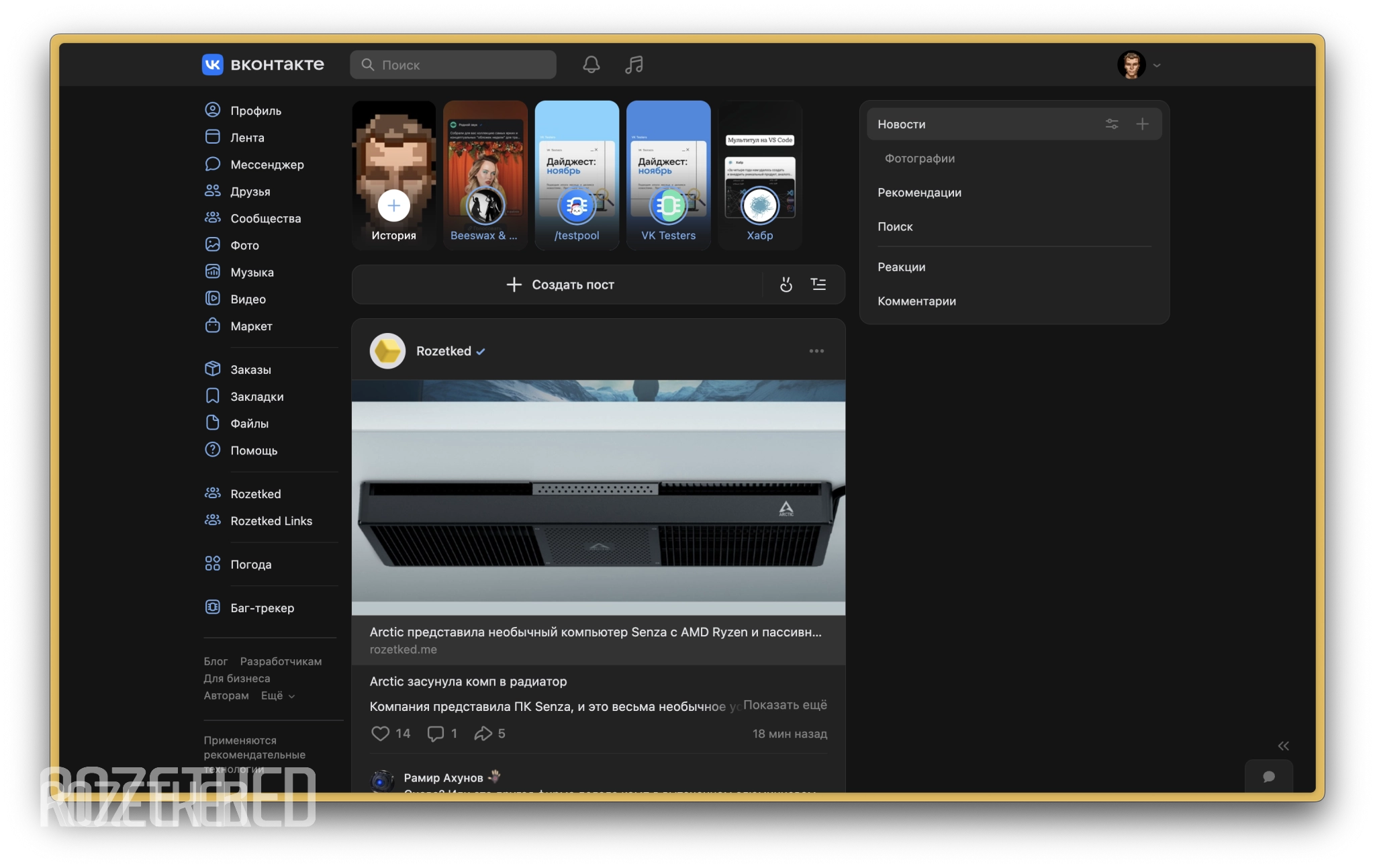Open the music note icon in header

634,64
